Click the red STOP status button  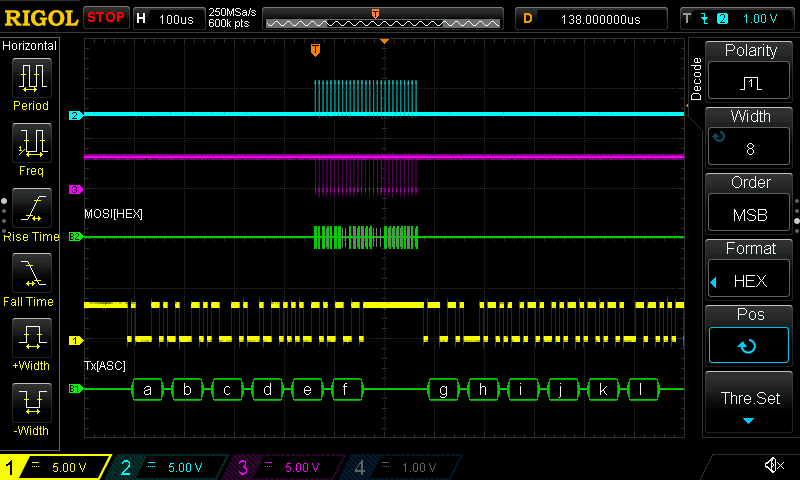pos(106,18)
